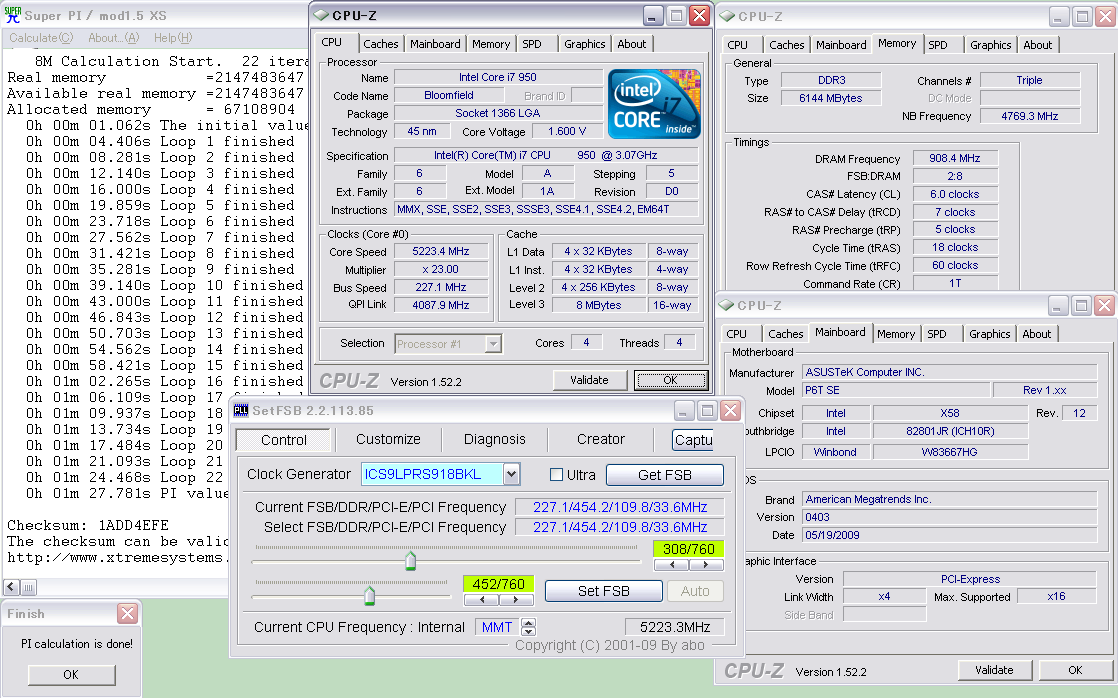Click the Select FSB/DDR frequency field
This screenshot has height=698, width=1118.
click(620, 527)
